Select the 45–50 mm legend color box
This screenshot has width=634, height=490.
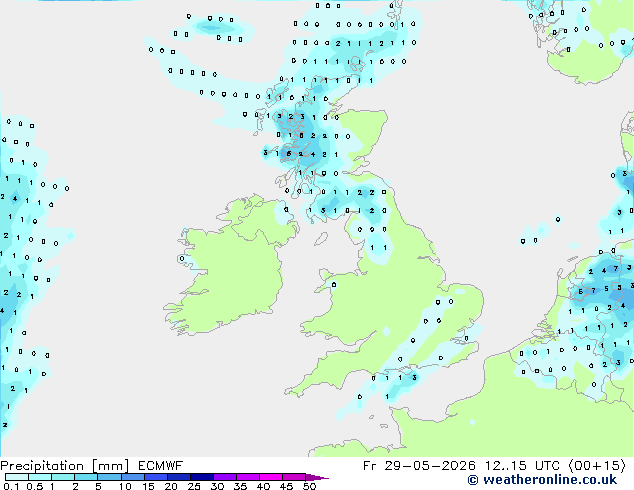294,477
